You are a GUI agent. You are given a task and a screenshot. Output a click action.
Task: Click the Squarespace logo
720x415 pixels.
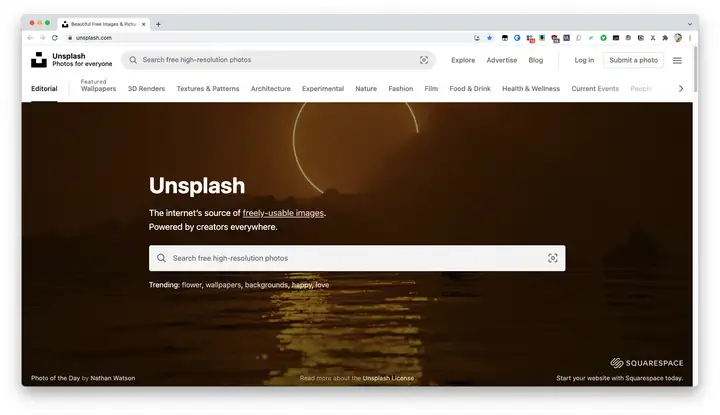tap(647, 363)
